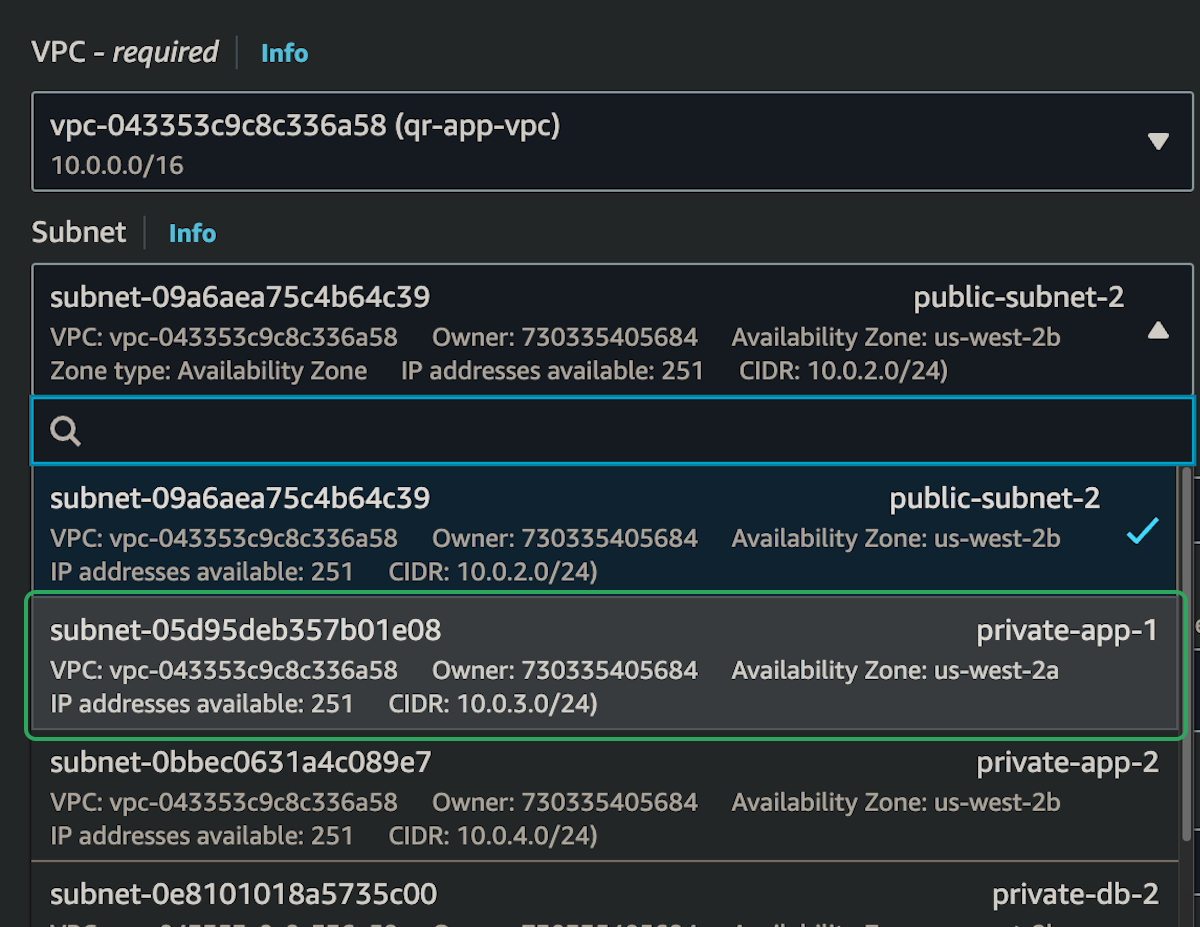Click CIDR 10.0.4.0/24 text
The image size is (1200, 927).
[x=493, y=835]
